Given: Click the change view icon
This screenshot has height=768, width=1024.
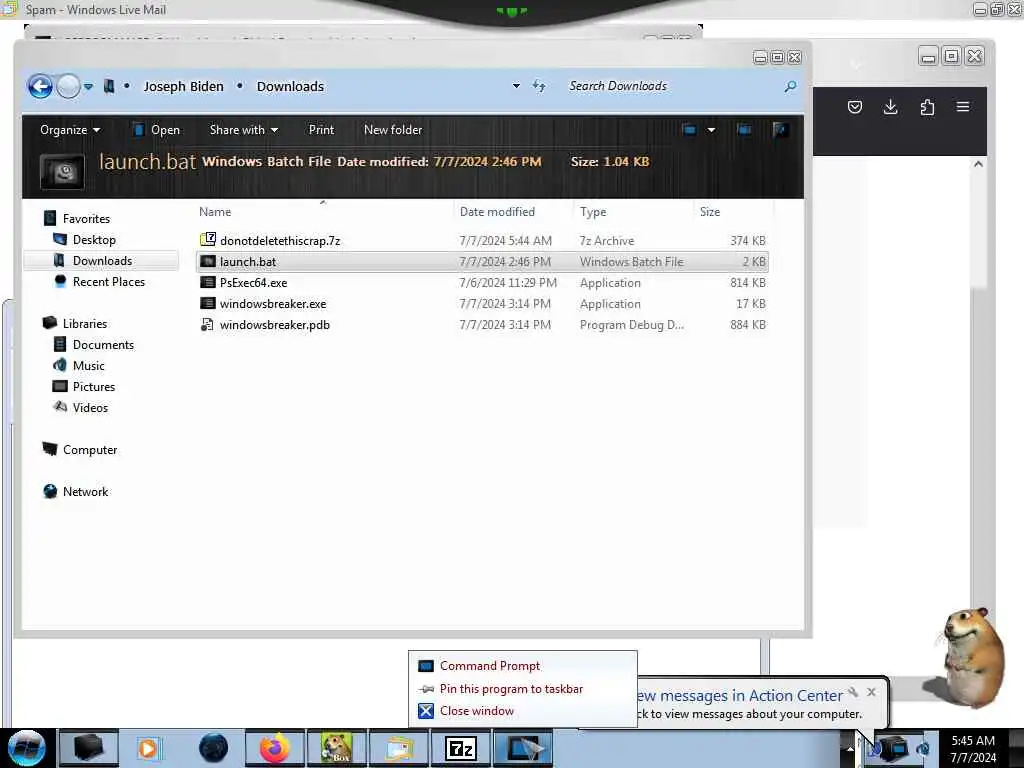Looking at the screenshot, I should (689, 129).
